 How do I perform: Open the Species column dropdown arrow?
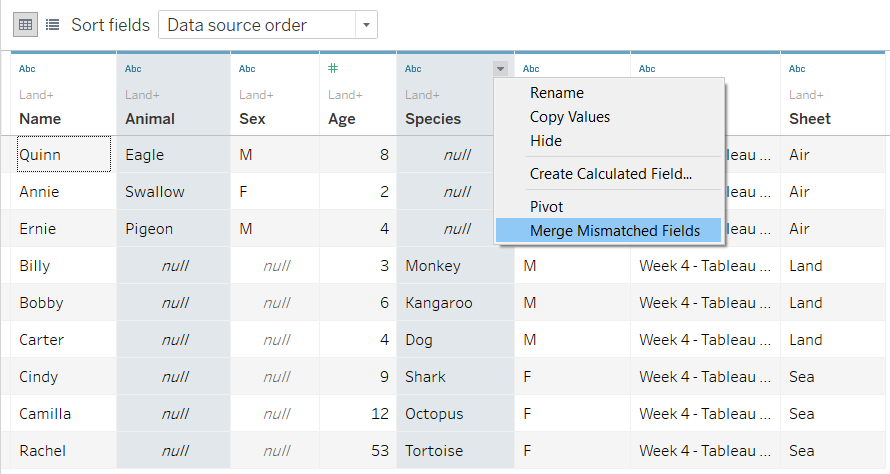coord(500,69)
